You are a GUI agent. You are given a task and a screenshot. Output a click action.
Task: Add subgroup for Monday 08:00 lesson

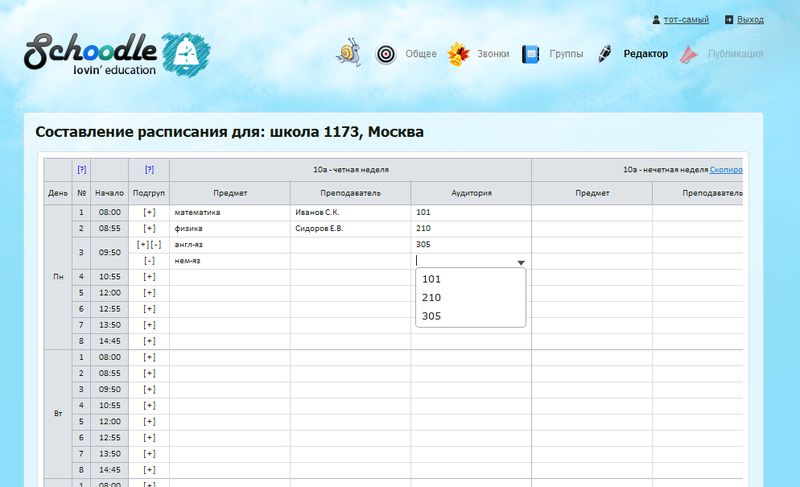[x=149, y=212]
